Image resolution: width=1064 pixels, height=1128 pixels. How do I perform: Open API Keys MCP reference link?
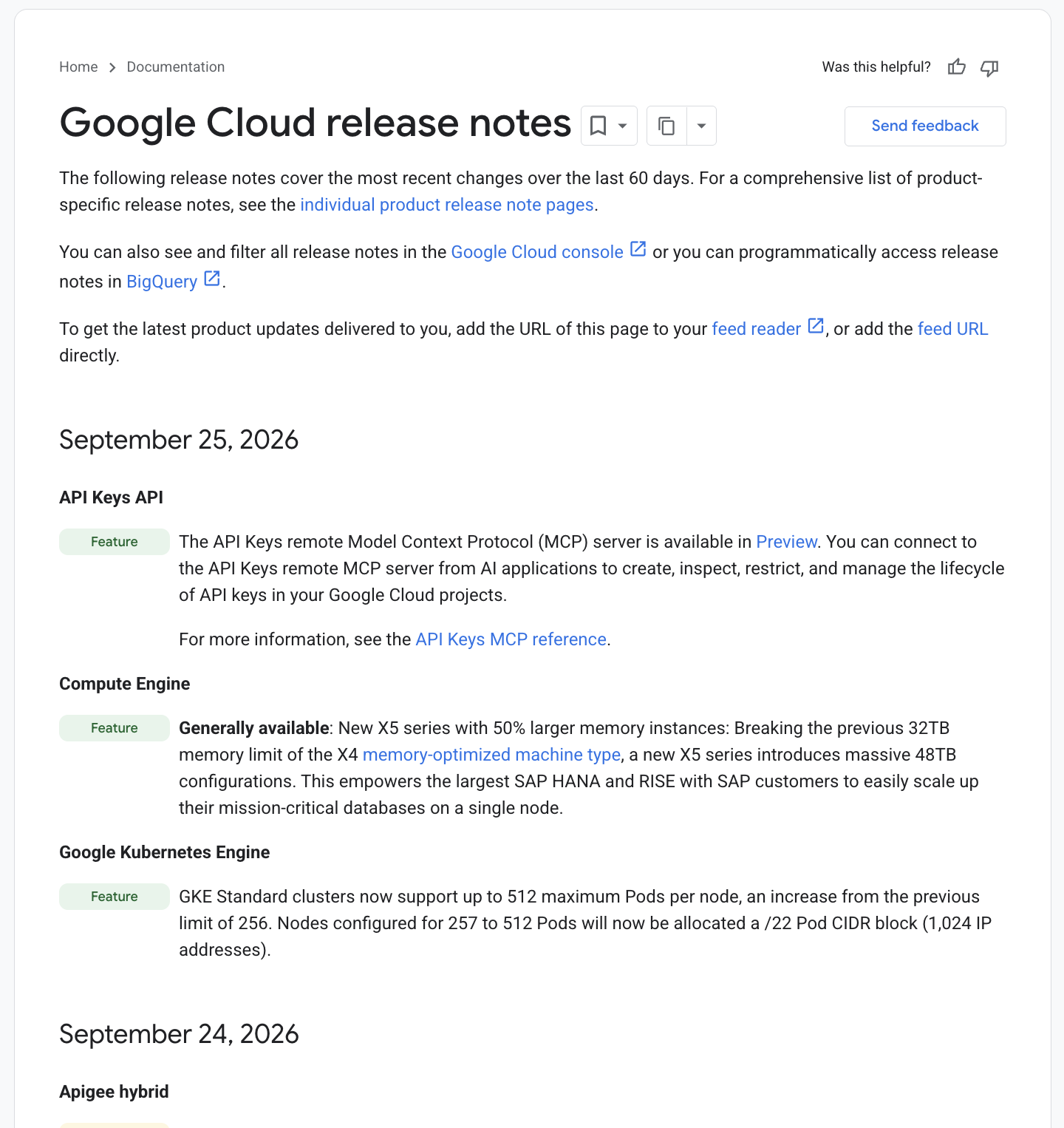(x=511, y=639)
